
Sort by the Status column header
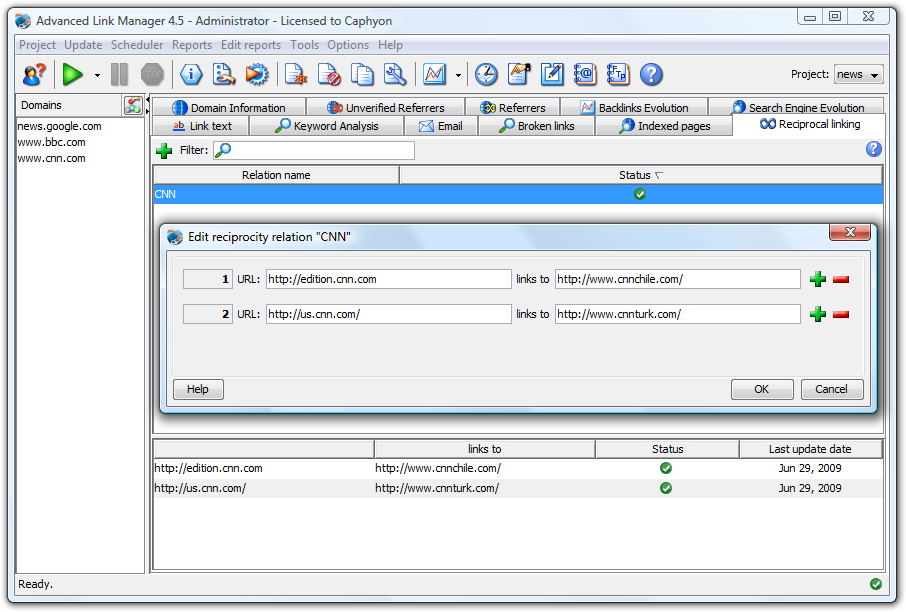pos(638,174)
